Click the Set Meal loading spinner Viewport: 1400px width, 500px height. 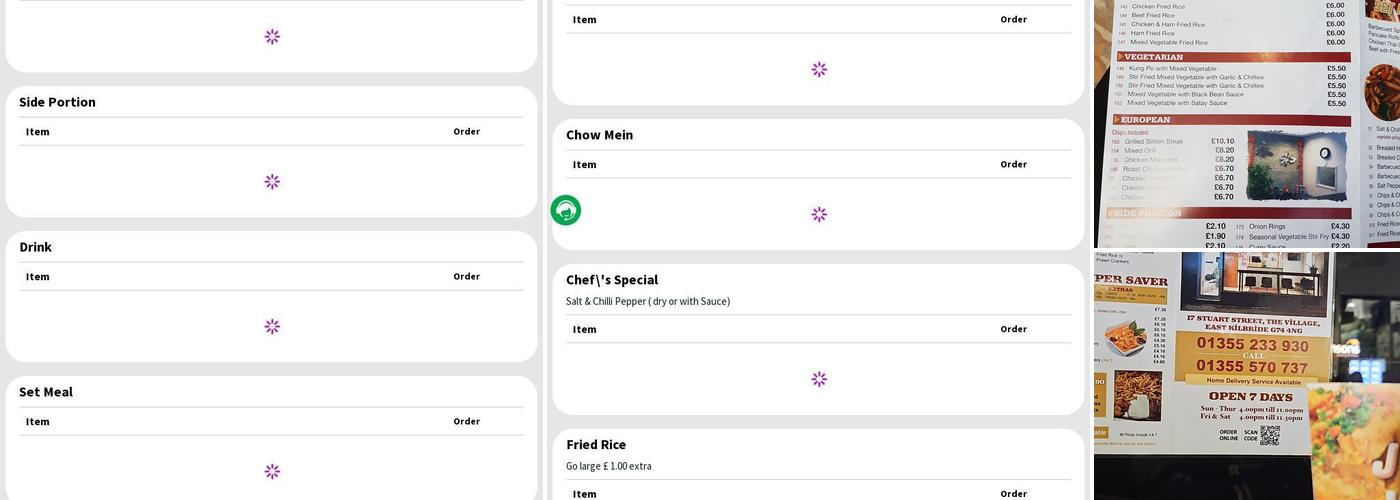click(272, 472)
